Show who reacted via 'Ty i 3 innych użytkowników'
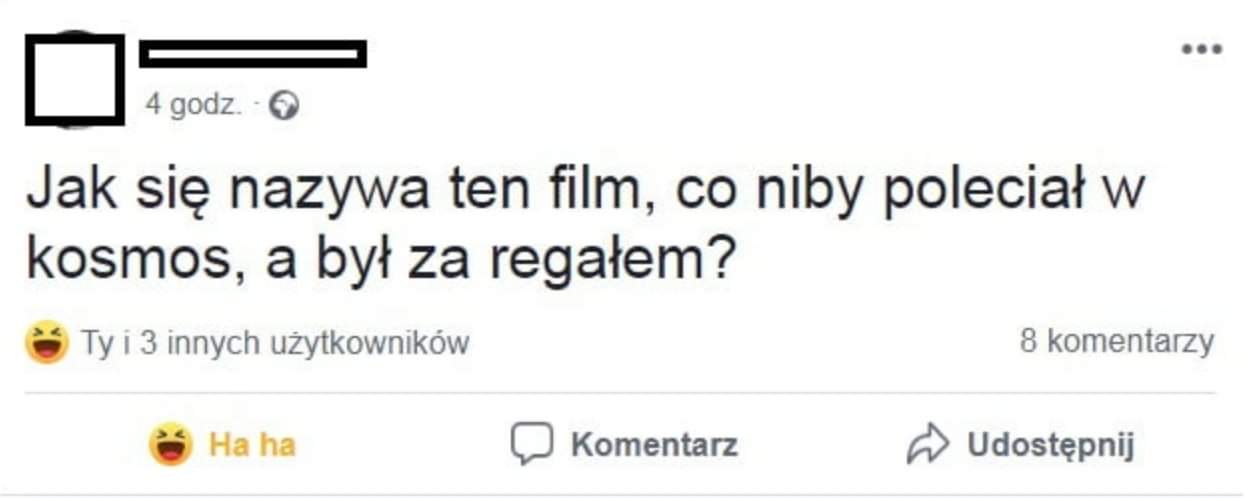Image resolution: width=1246 pixels, height=498 pixels. click(x=275, y=344)
